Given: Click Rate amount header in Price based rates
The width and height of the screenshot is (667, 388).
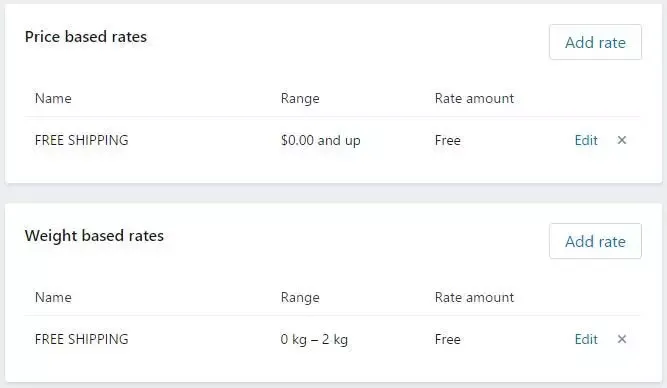Looking at the screenshot, I should click(474, 98).
